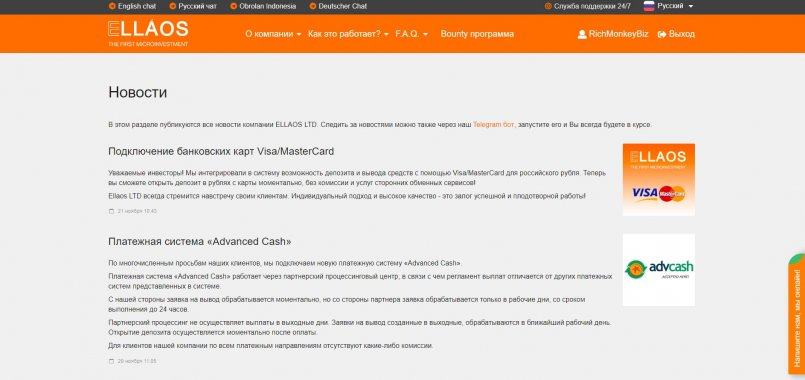
Task: Open the Напишите нам, мы онлайн chat widget
Action: click(x=797, y=313)
